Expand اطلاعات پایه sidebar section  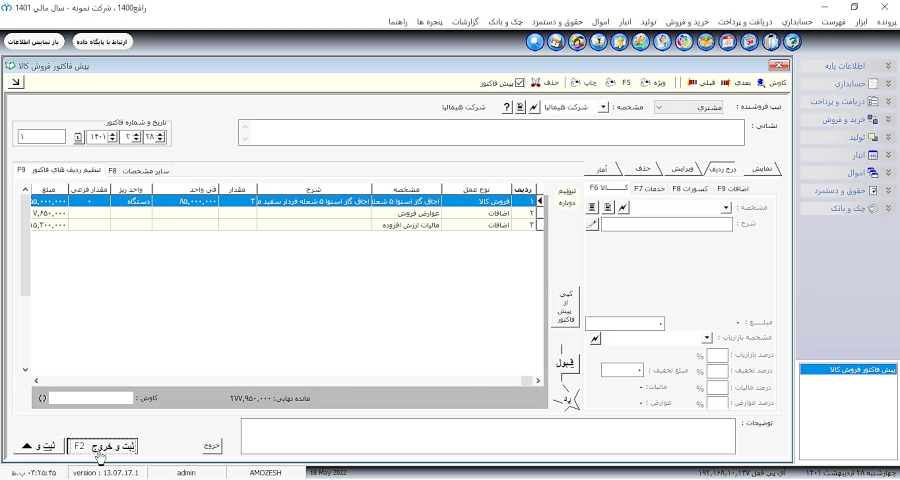tap(888, 66)
